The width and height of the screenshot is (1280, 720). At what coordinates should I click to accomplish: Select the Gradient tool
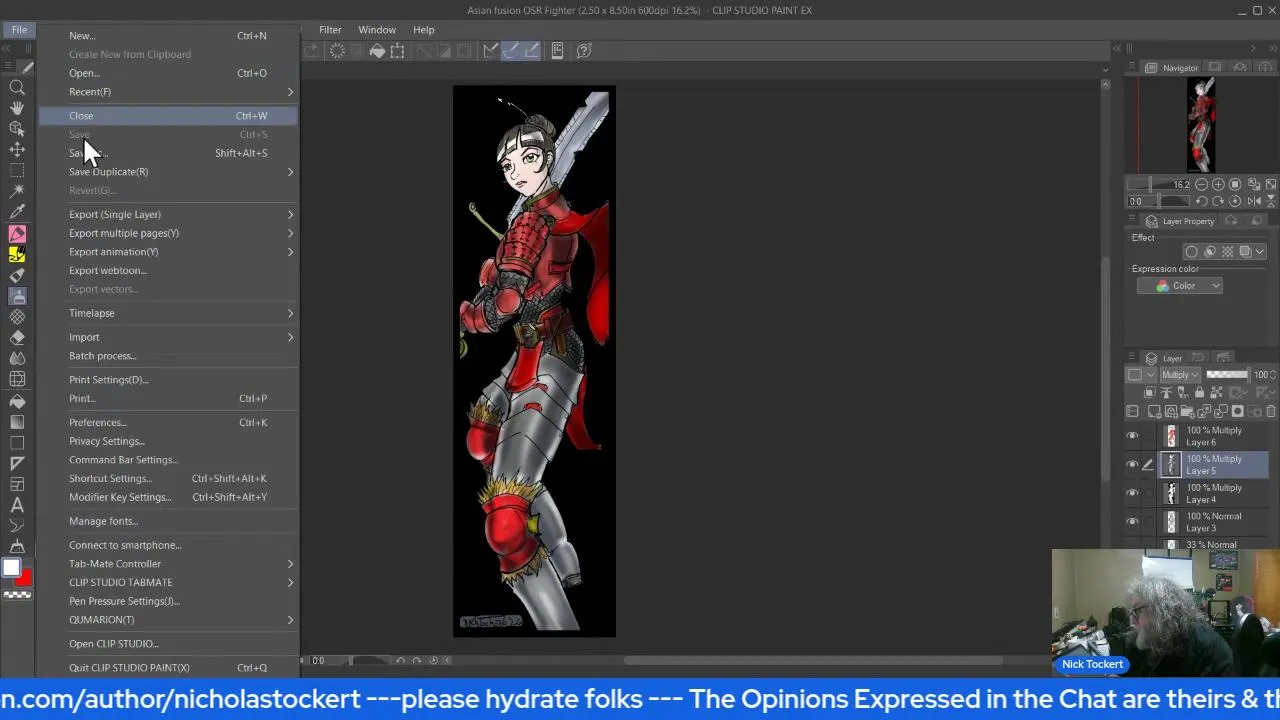pyautogui.click(x=17, y=421)
